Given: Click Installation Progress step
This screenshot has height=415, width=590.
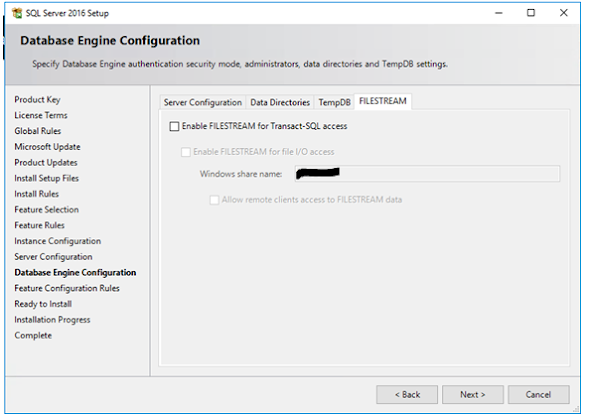Looking at the screenshot, I should tap(52, 320).
